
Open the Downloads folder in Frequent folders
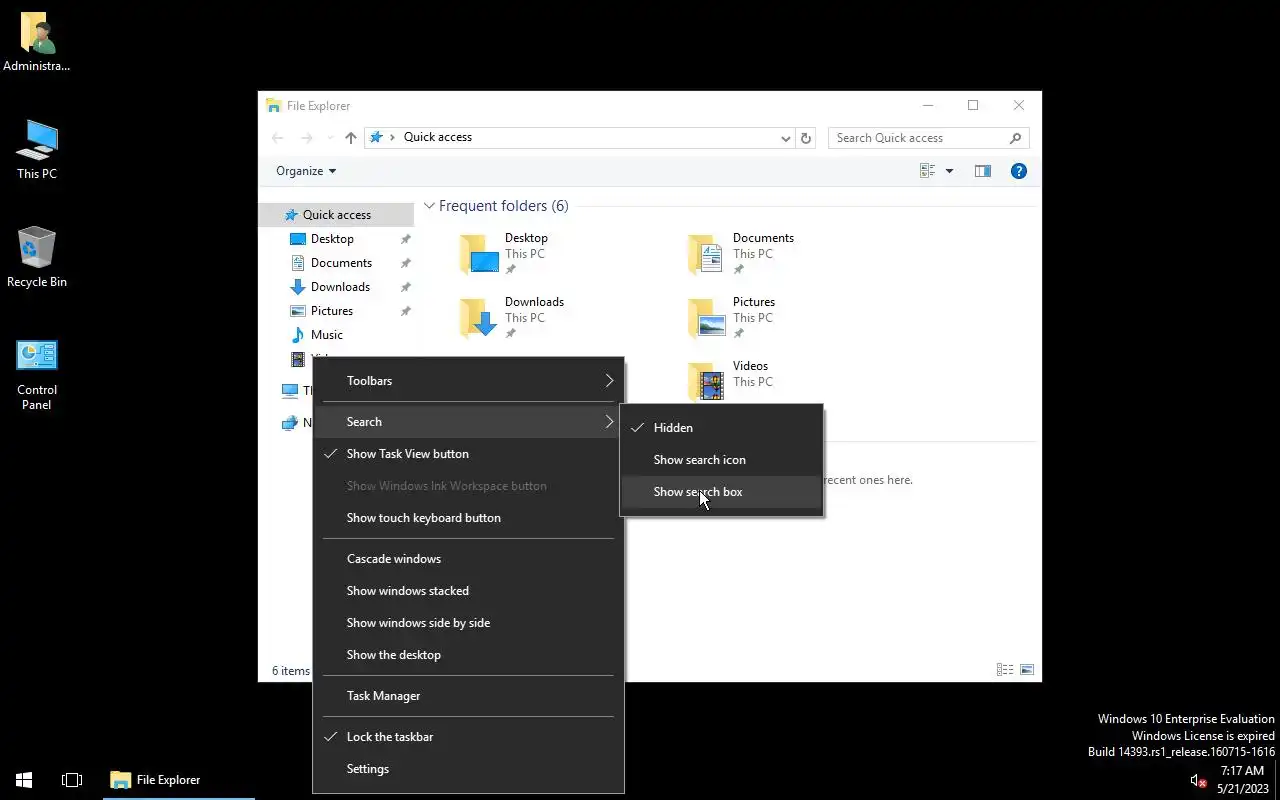[512, 318]
